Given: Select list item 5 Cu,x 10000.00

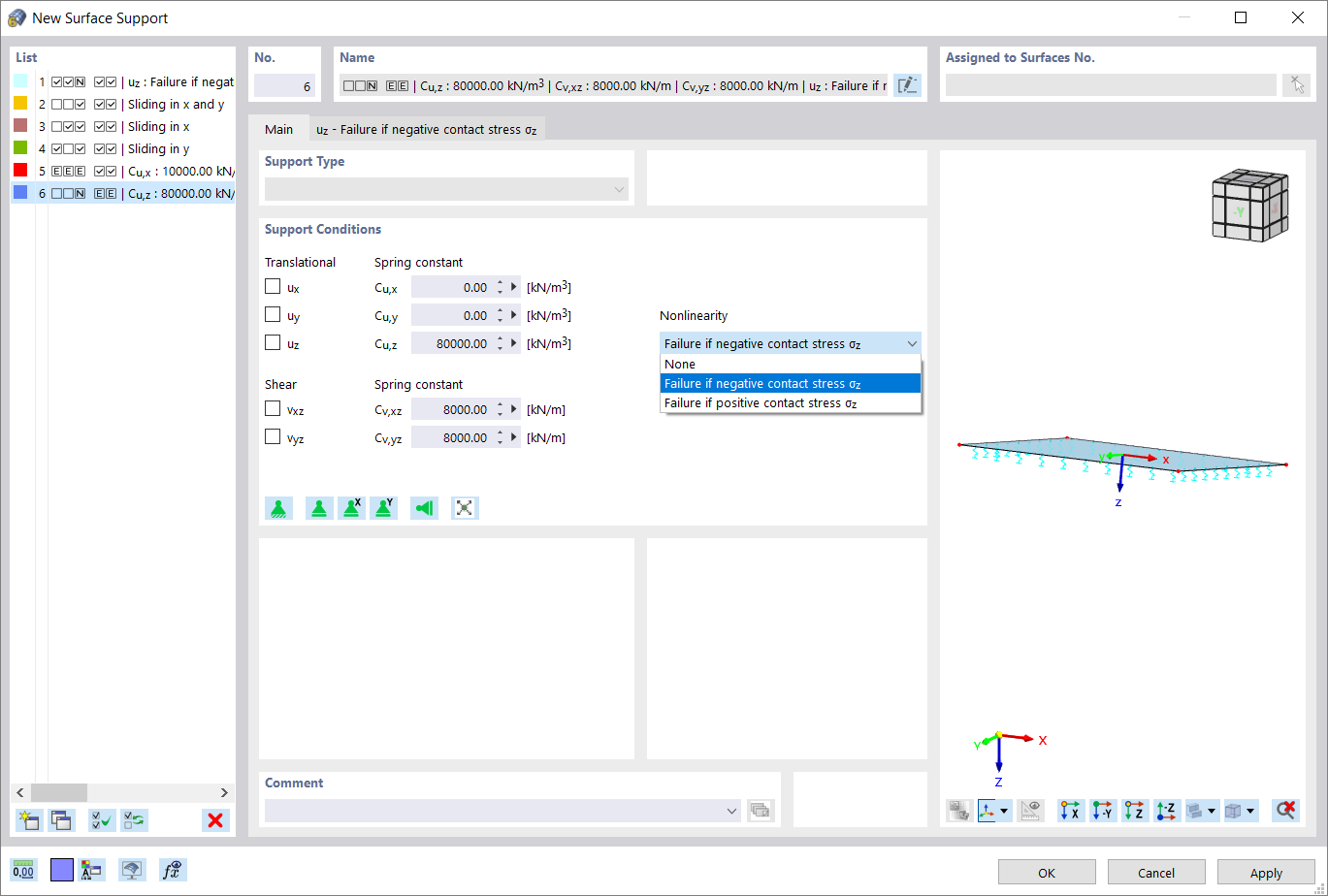Looking at the screenshot, I should (123, 171).
